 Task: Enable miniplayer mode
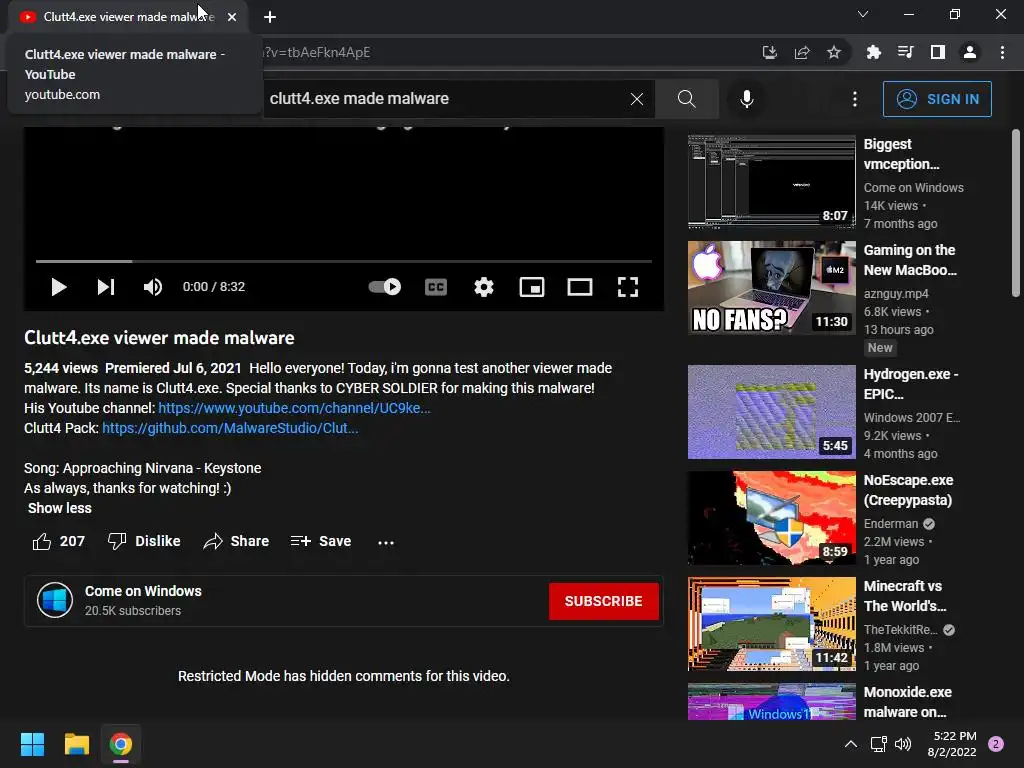(x=532, y=287)
